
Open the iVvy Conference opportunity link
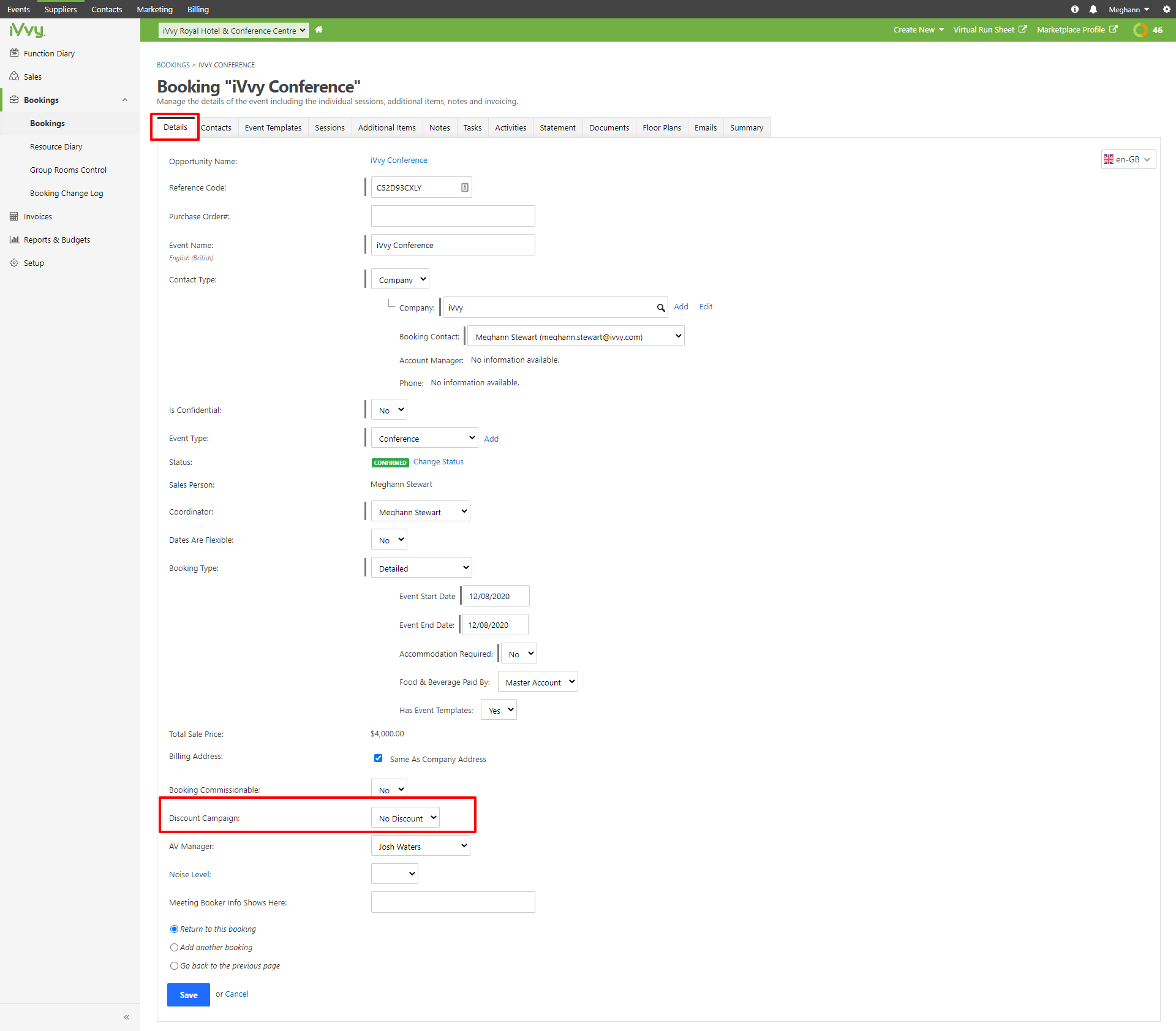pyautogui.click(x=399, y=160)
